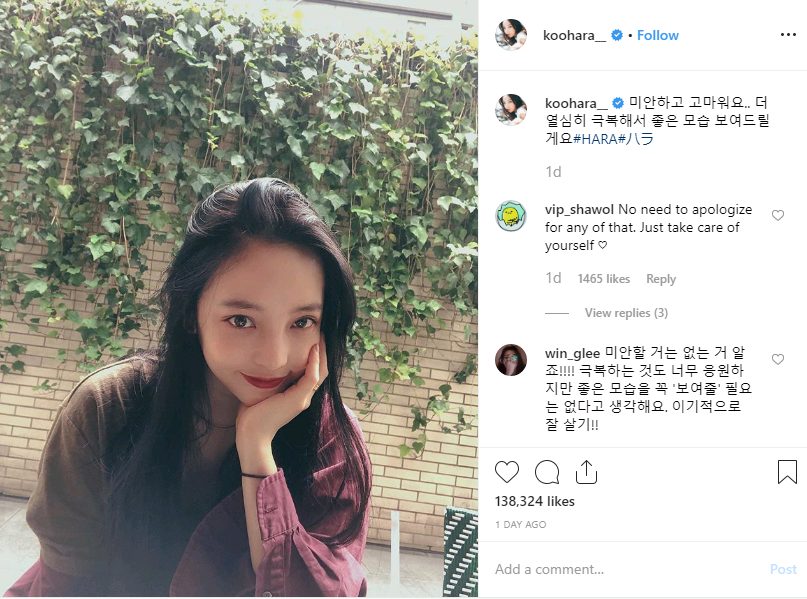Like the post with heart icon
Image resolution: width=807 pixels, height=599 pixels.
tap(507, 472)
